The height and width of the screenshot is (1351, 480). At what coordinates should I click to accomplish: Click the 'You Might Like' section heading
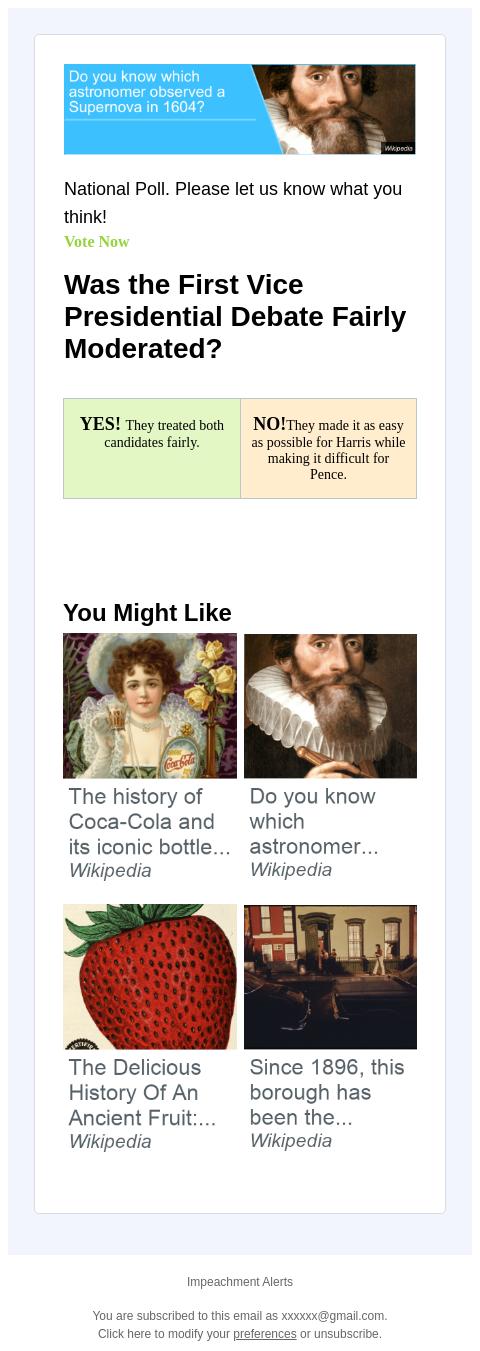tap(147, 613)
